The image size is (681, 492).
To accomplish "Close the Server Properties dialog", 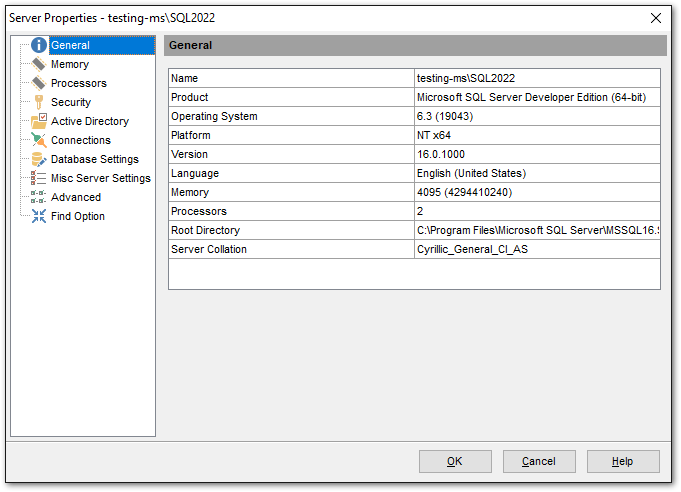I will coord(656,18).
